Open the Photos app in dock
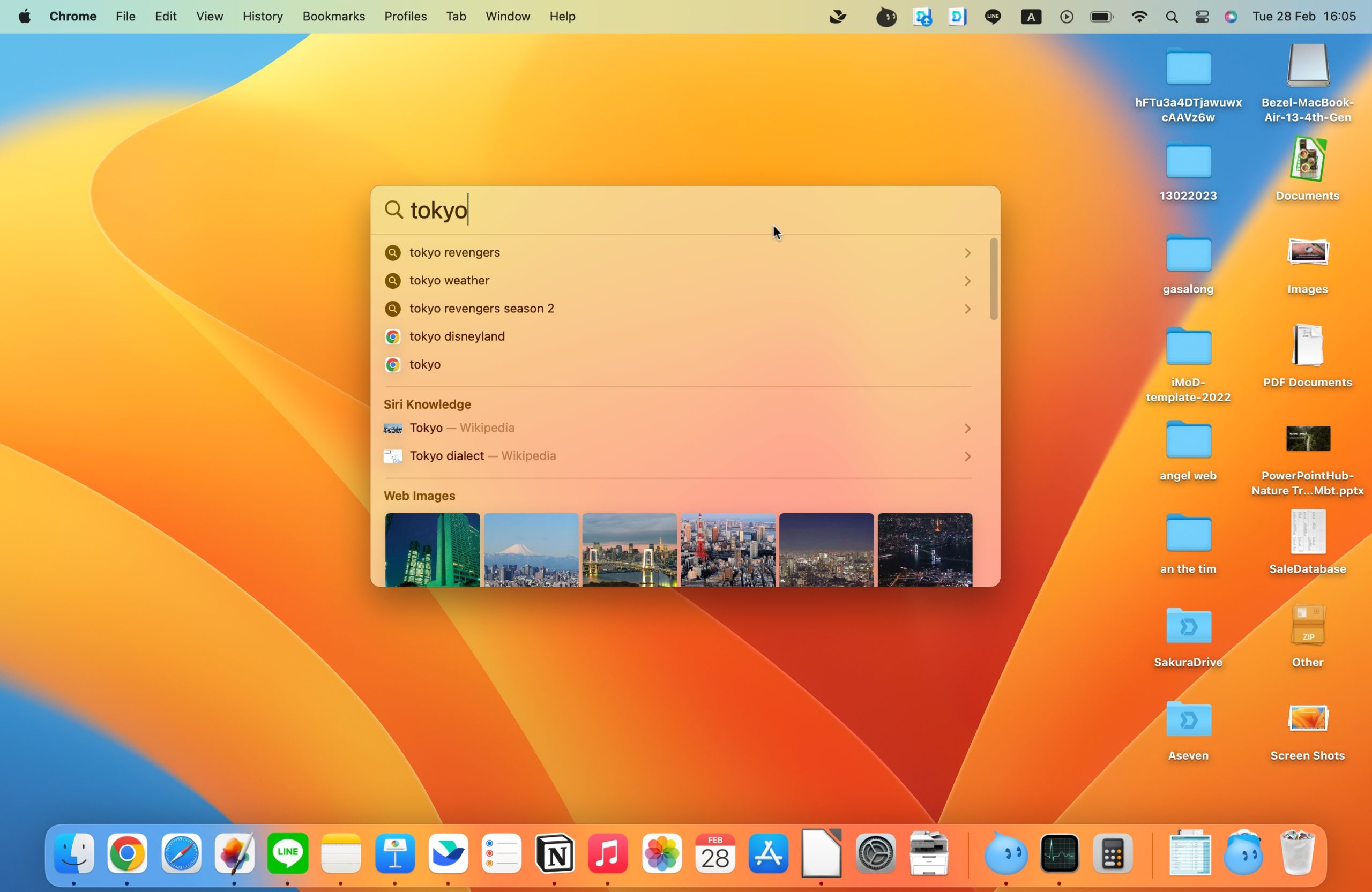 click(661, 853)
